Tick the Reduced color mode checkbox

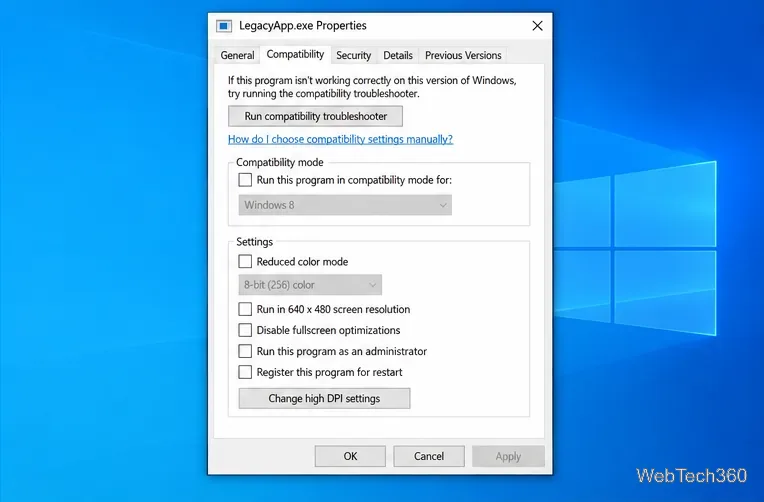tap(245, 262)
